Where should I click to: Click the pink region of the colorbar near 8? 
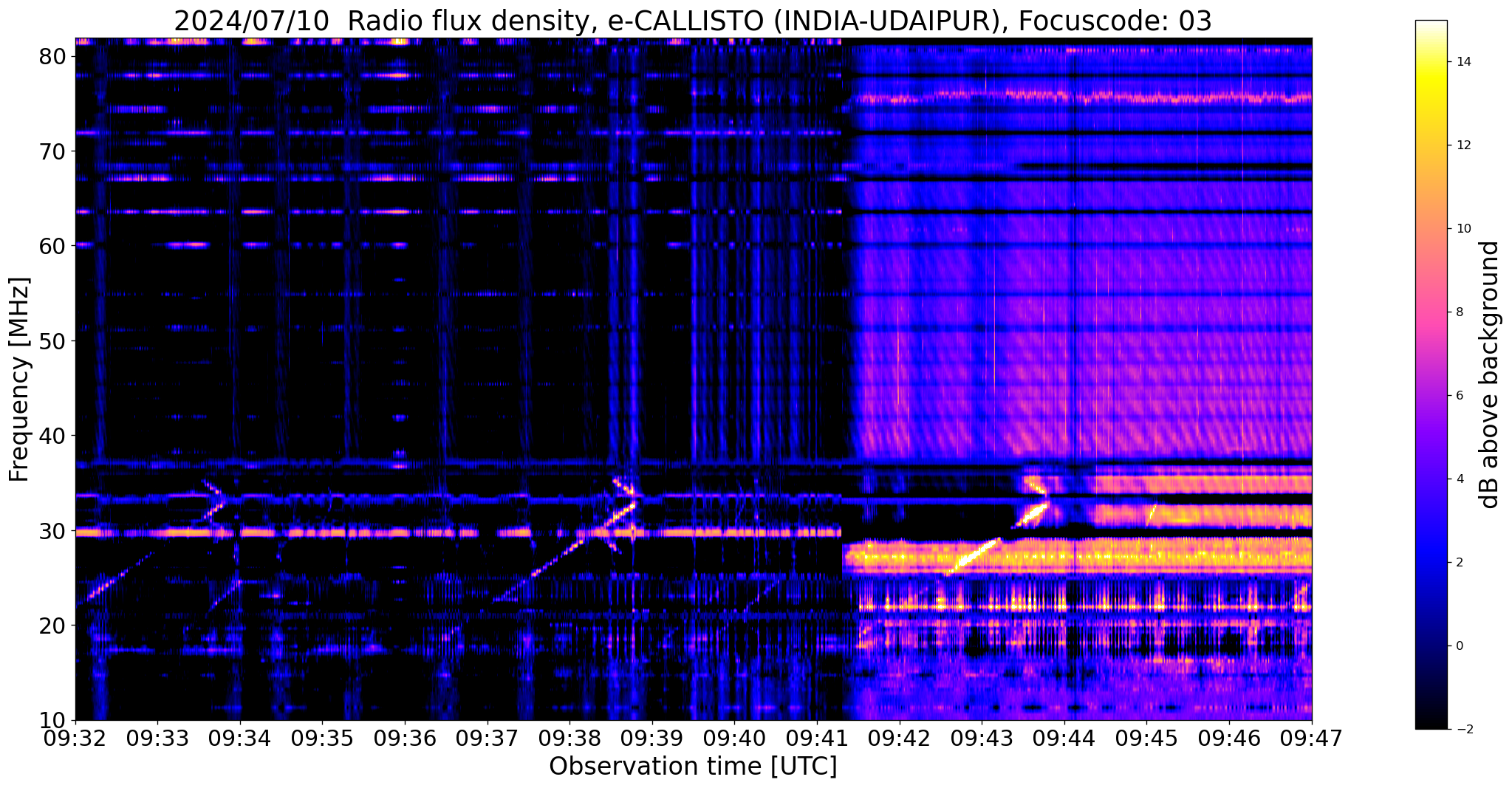tap(1431, 312)
